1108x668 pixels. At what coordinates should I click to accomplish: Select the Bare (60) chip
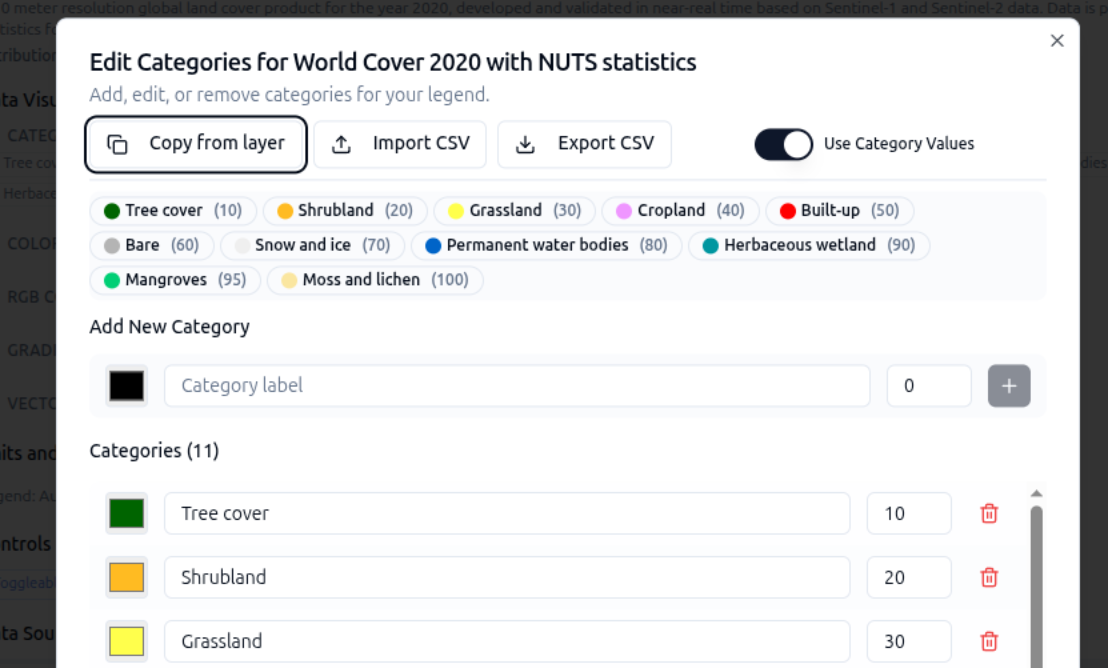151,245
